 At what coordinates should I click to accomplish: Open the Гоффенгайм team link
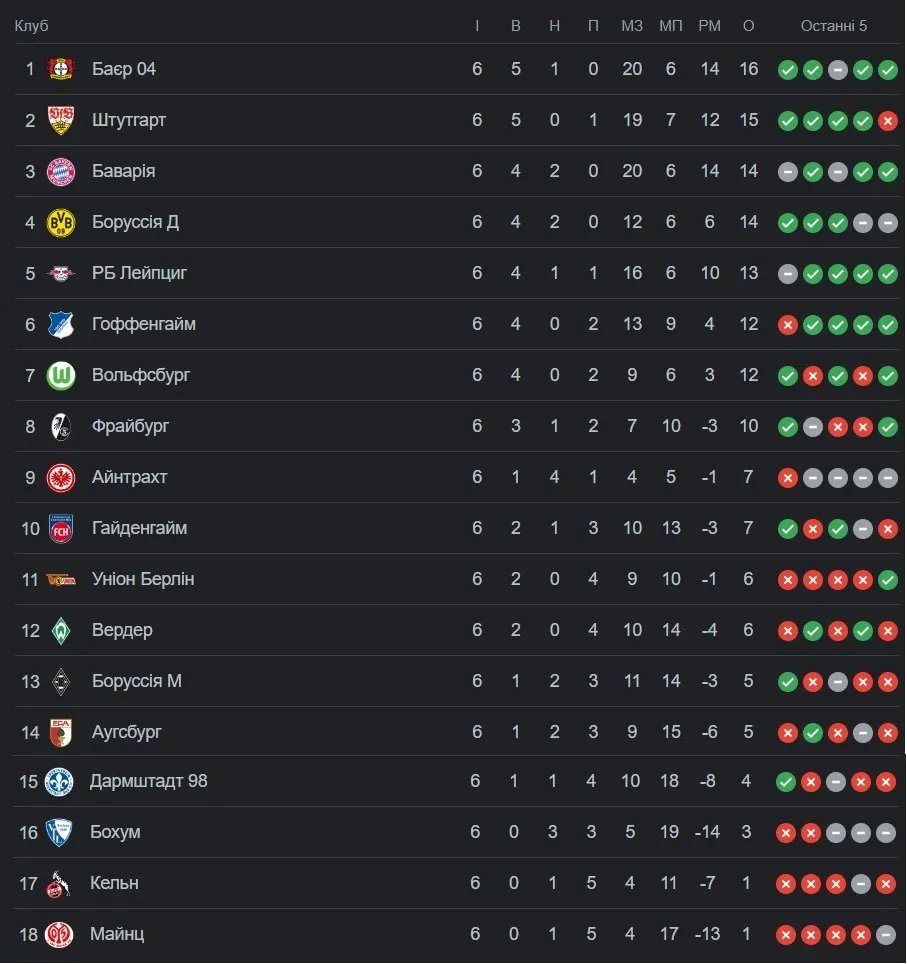point(144,324)
